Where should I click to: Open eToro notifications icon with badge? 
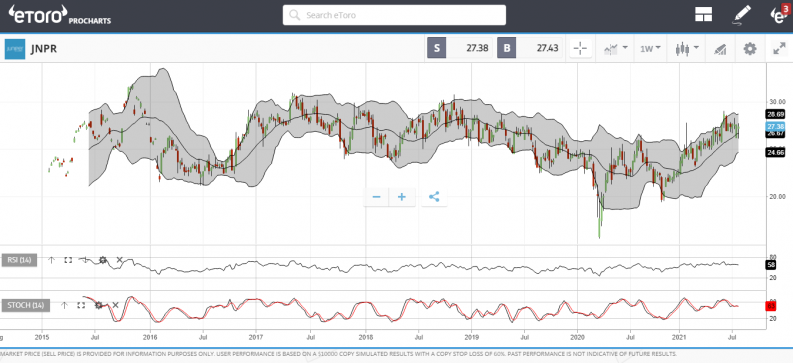[779, 14]
